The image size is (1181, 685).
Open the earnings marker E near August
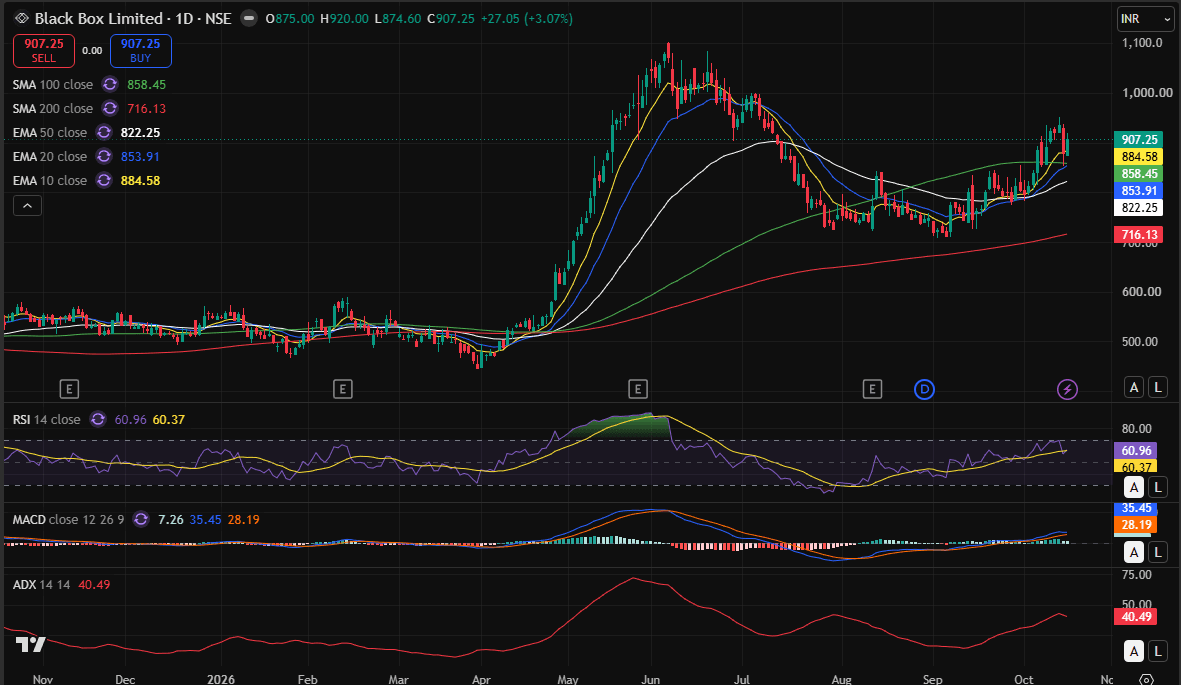872,390
